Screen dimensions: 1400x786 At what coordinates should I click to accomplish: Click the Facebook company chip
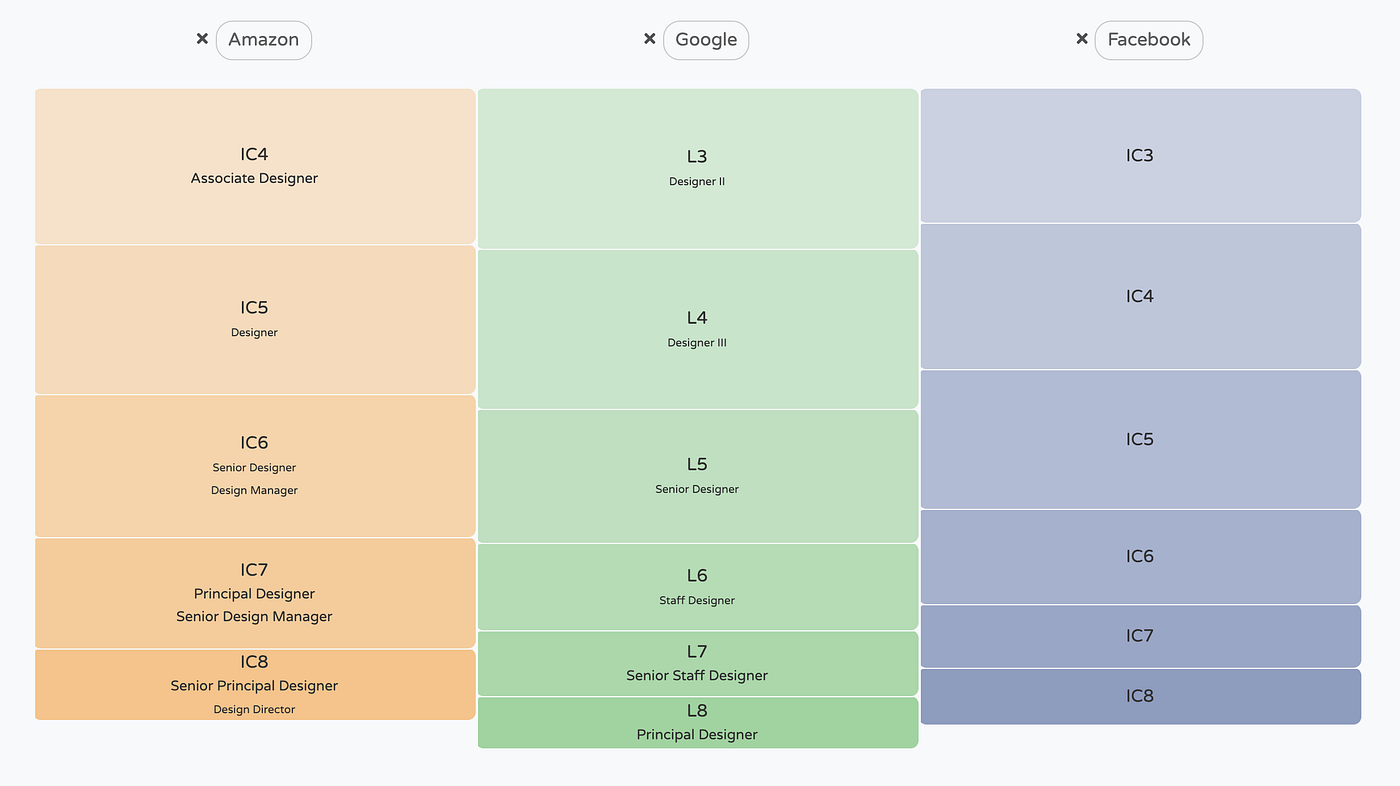pyautogui.click(x=1148, y=40)
